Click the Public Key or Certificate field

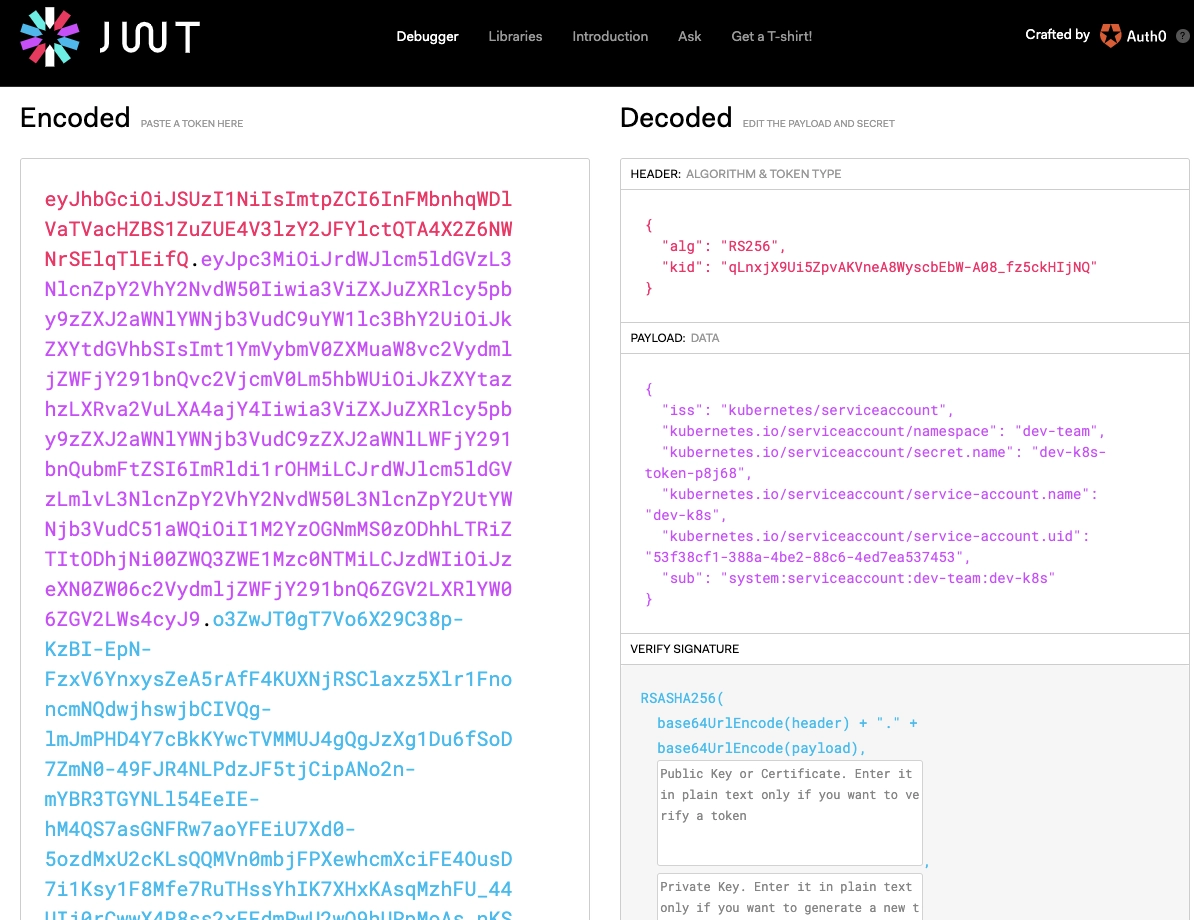tap(789, 813)
